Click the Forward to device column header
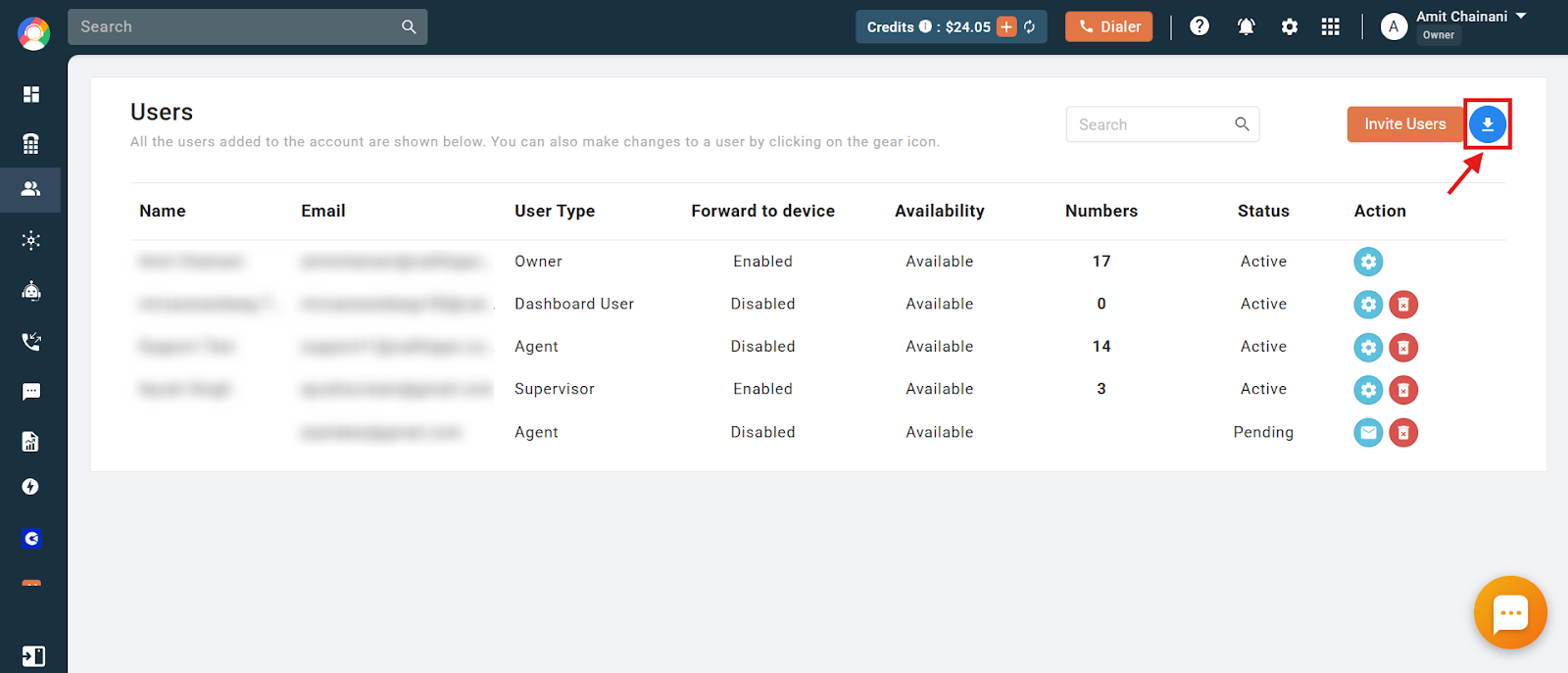Viewport: 1568px width, 673px height. (763, 211)
